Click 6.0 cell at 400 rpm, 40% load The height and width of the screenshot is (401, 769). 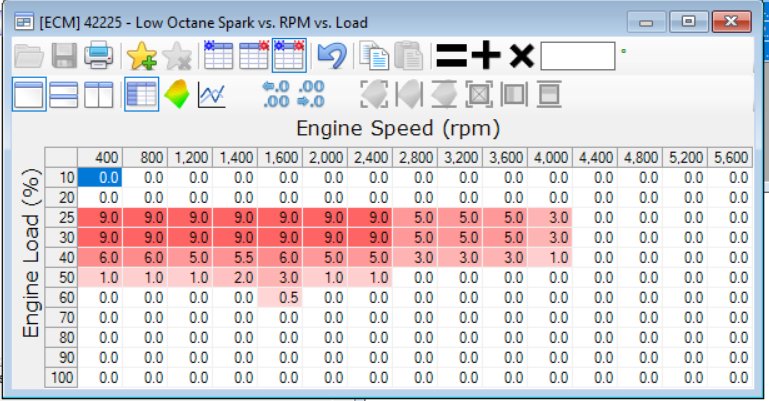[100, 258]
